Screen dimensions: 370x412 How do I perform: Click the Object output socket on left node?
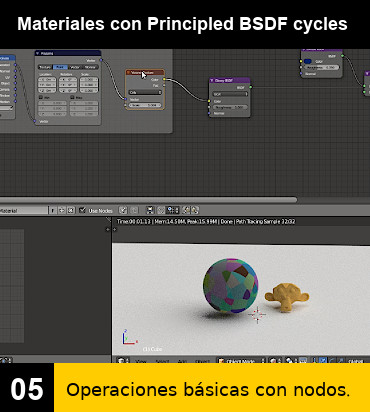click(x=15, y=83)
